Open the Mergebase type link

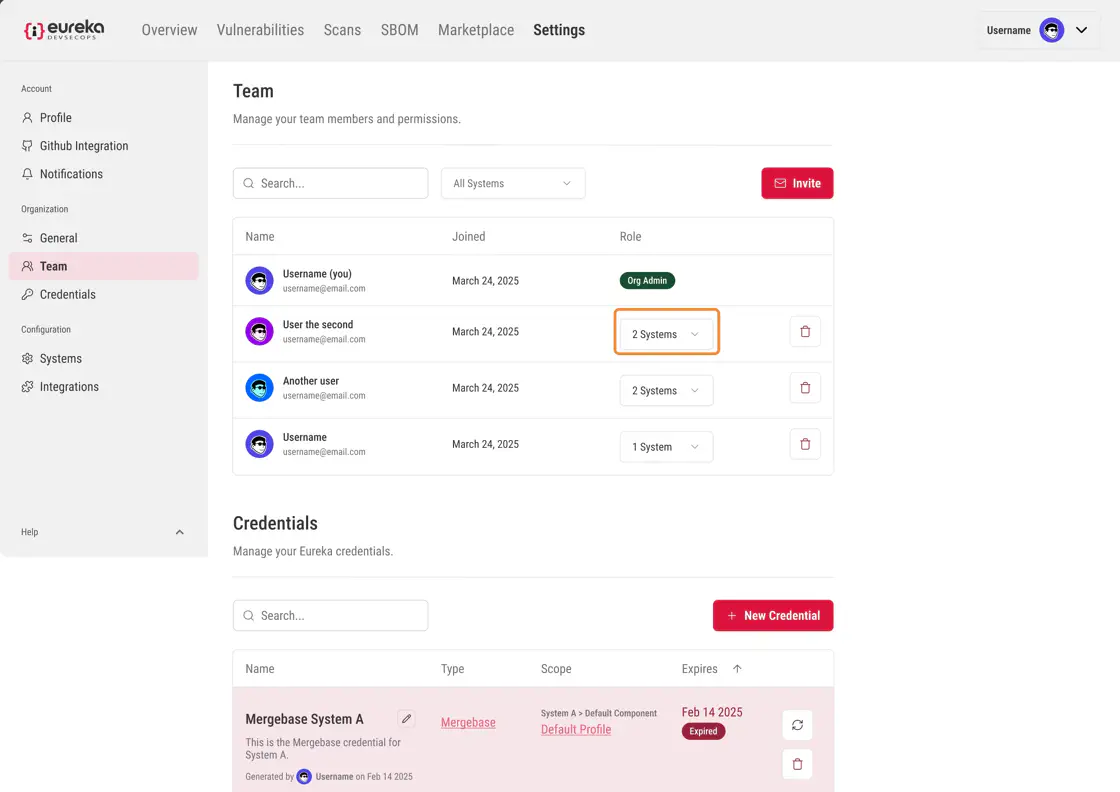click(468, 723)
